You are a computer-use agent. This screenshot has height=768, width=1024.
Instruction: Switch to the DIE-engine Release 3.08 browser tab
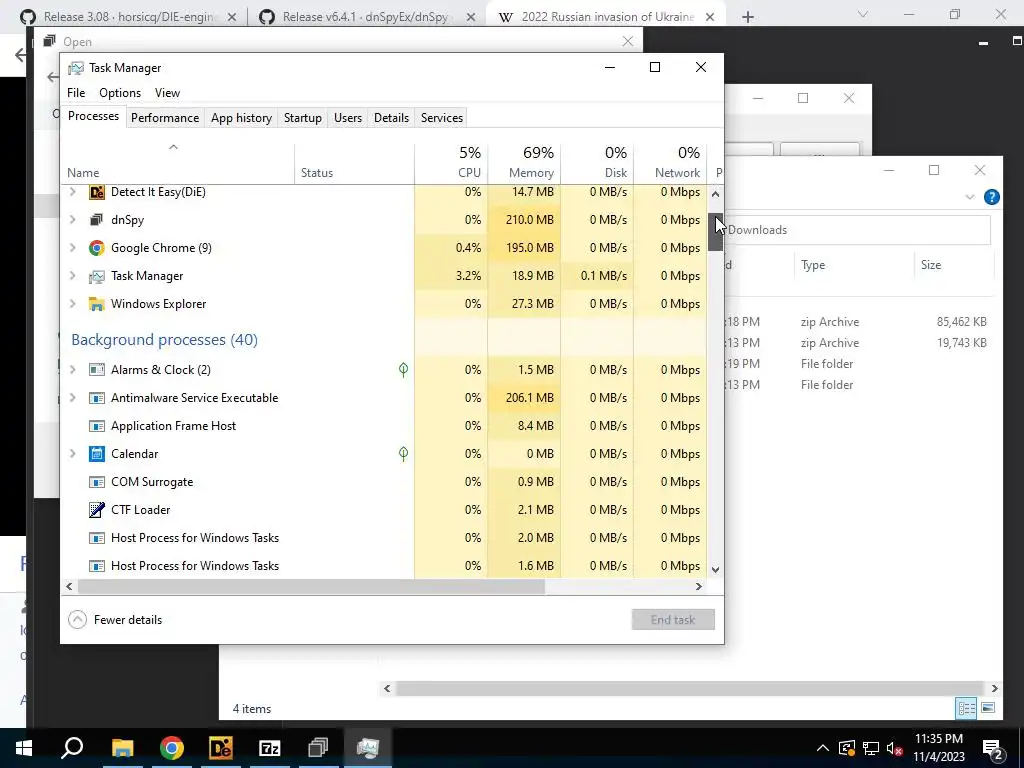click(x=128, y=17)
